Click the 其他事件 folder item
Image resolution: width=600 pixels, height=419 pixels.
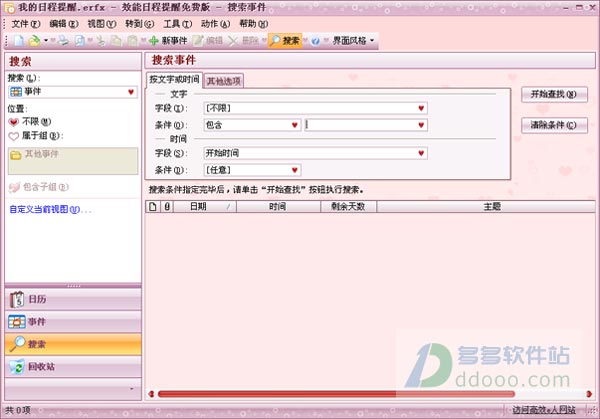pyautogui.click(x=35, y=154)
